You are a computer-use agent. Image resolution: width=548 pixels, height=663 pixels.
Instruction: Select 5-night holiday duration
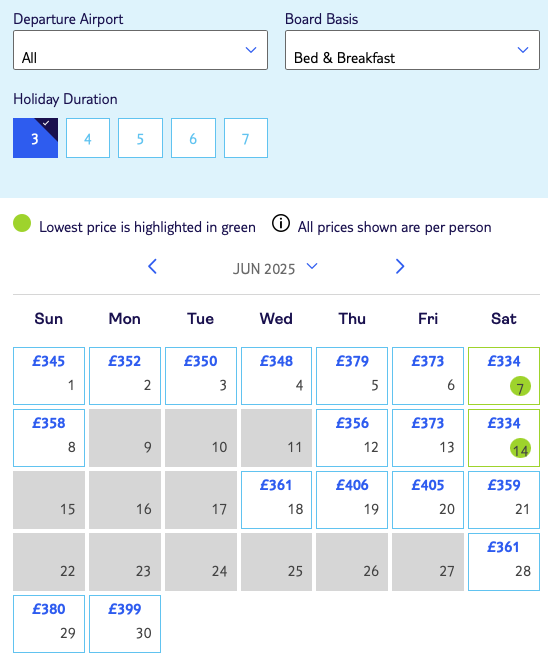pos(140,138)
